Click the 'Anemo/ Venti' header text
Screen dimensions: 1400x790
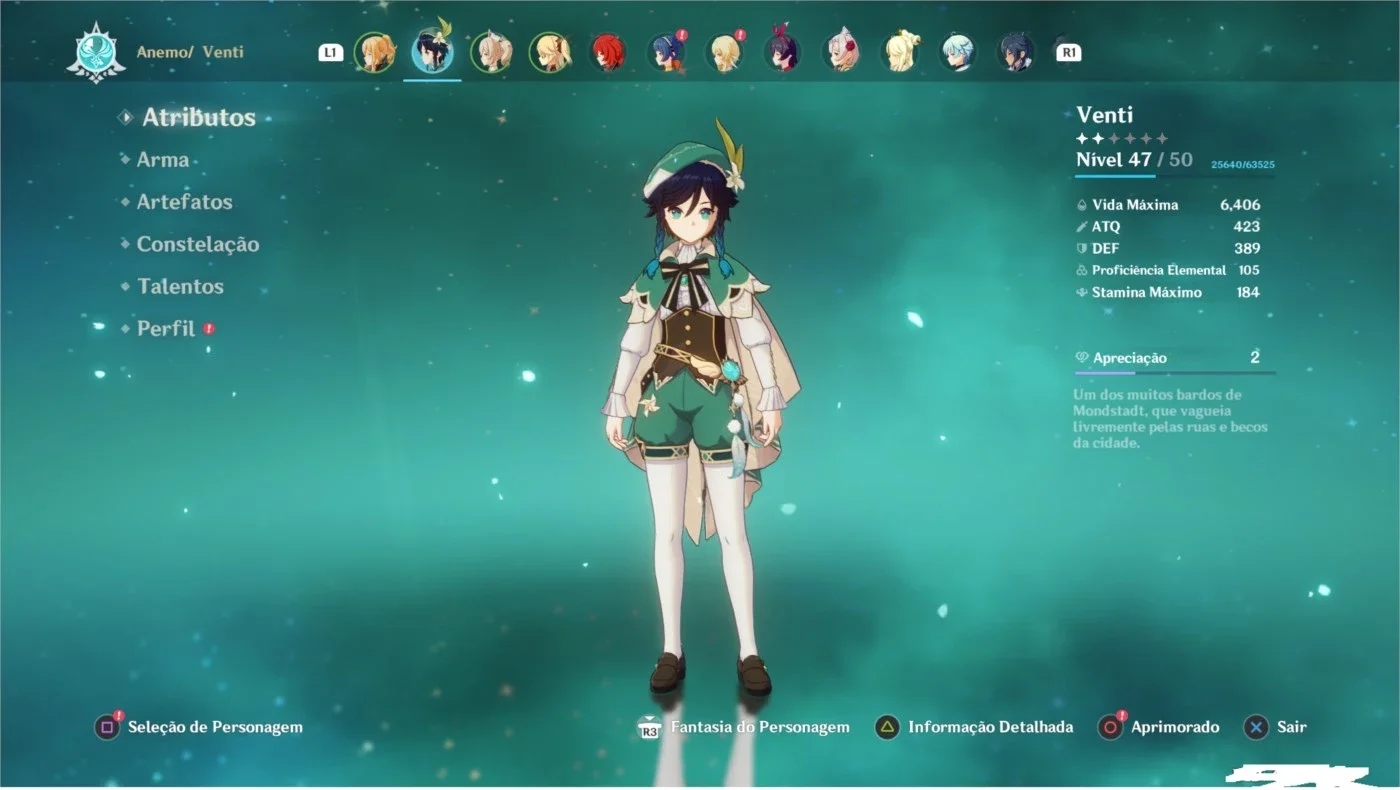click(x=190, y=52)
